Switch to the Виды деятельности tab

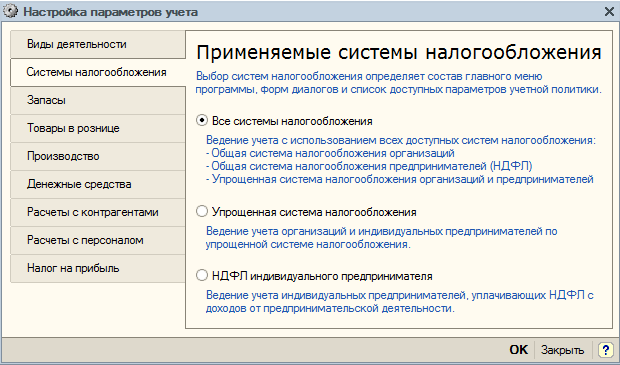pos(98,44)
